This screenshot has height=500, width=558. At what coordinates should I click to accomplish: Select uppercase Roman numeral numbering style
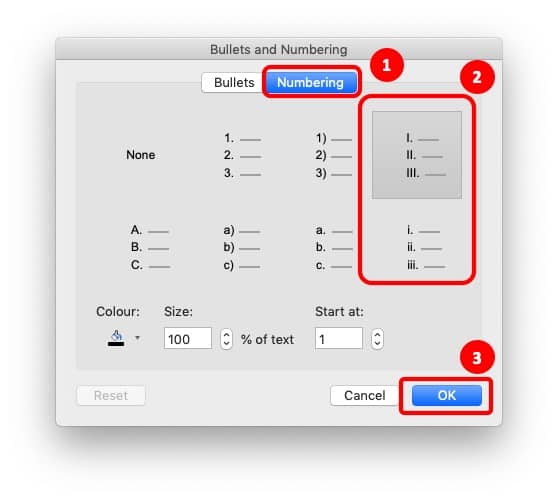coord(417,155)
